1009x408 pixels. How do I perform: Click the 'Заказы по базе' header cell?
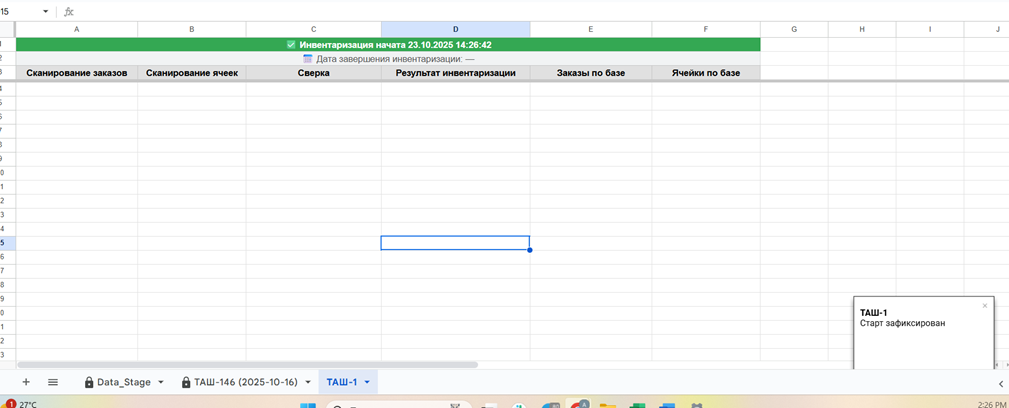[591, 73]
